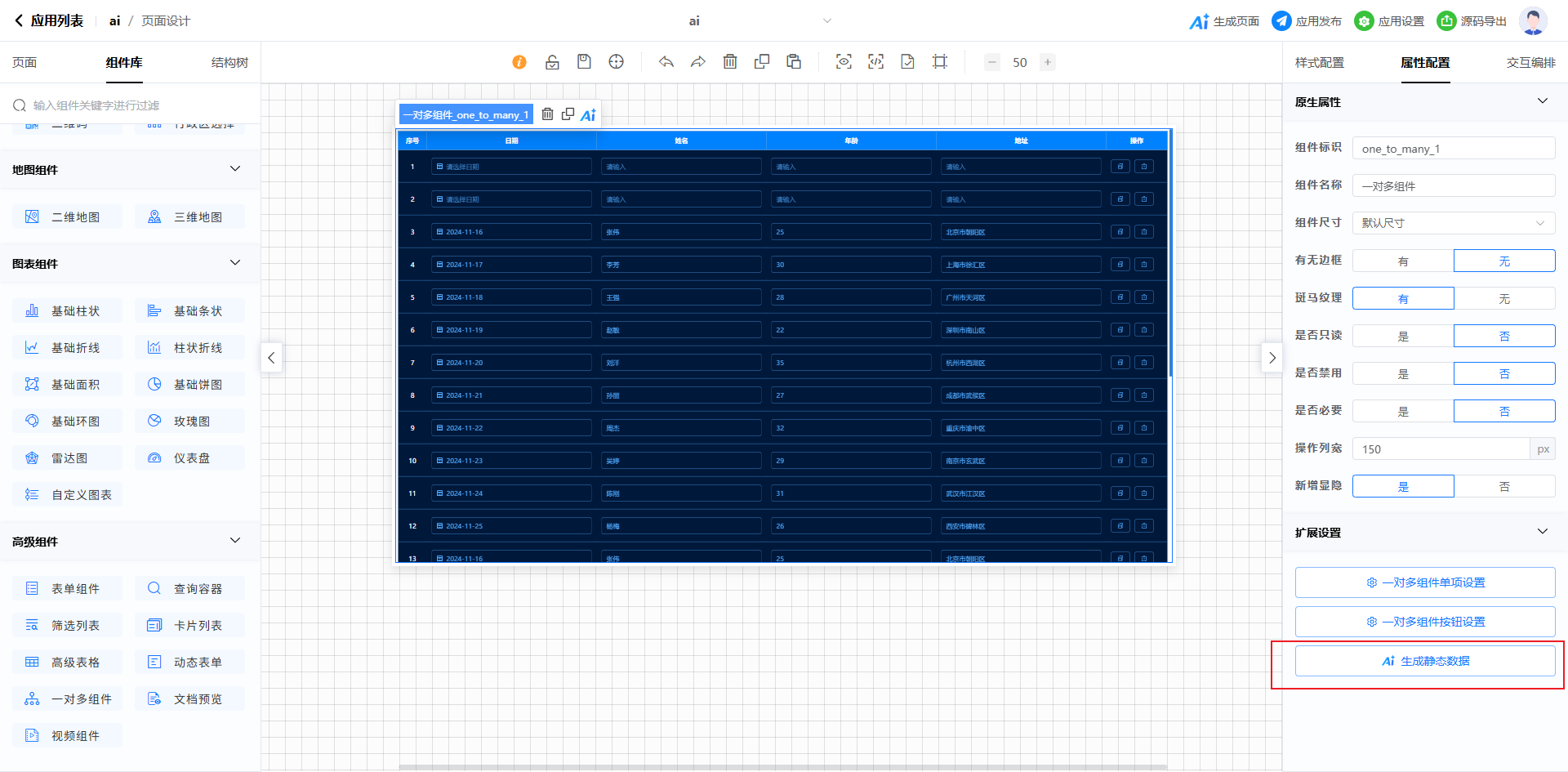Switch to the 结构树 tab
1568x772 pixels.
(229, 63)
